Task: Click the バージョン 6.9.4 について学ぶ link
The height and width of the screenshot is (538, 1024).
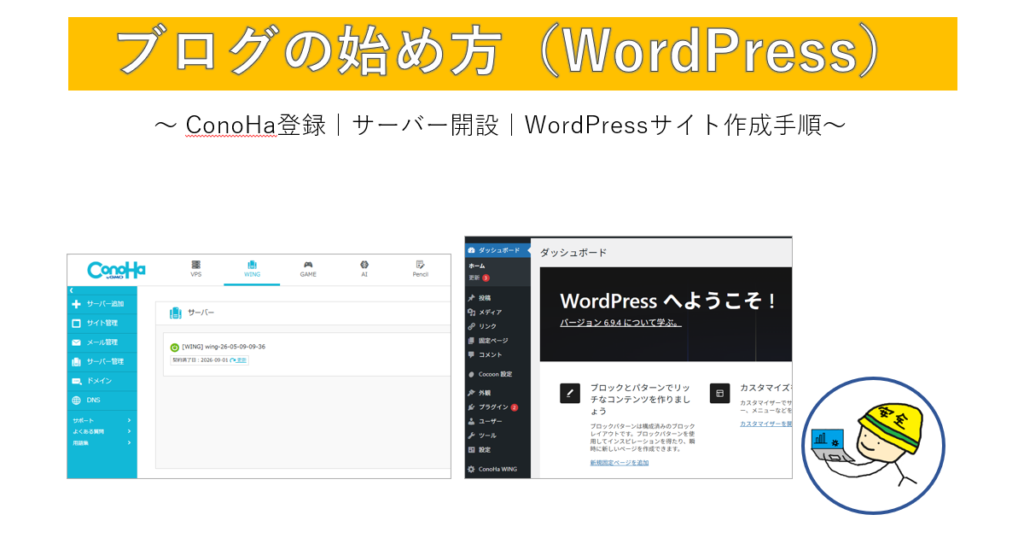Action: [x=620, y=323]
